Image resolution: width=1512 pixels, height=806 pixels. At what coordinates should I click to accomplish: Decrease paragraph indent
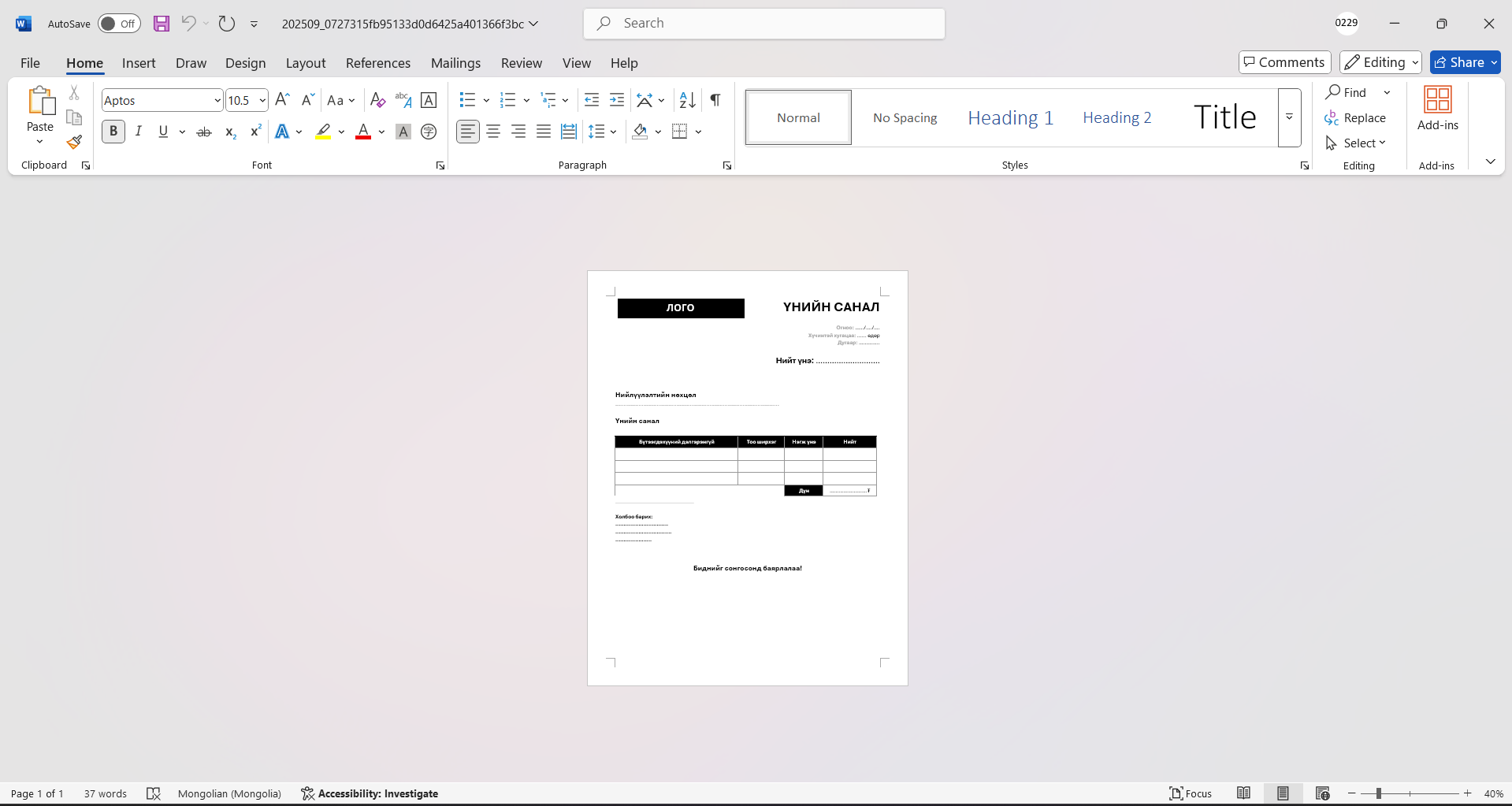click(592, 100)
